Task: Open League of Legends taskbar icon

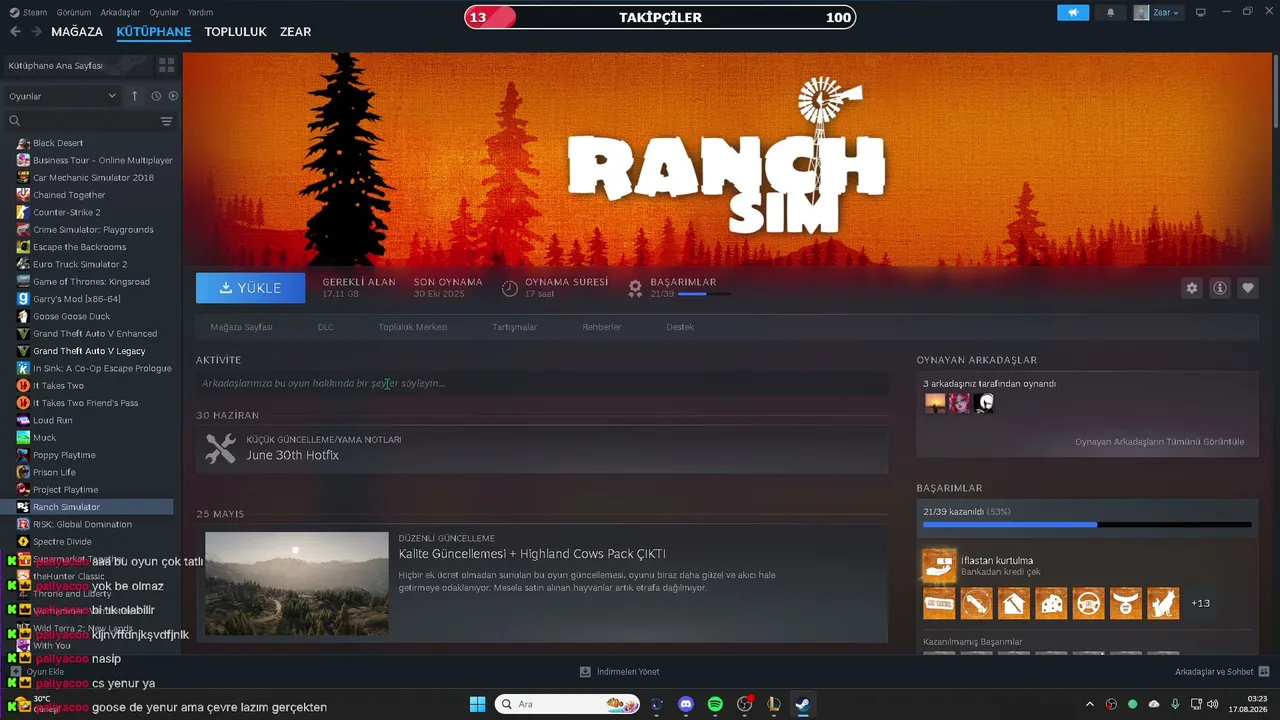Action: (x=773, y=704)
